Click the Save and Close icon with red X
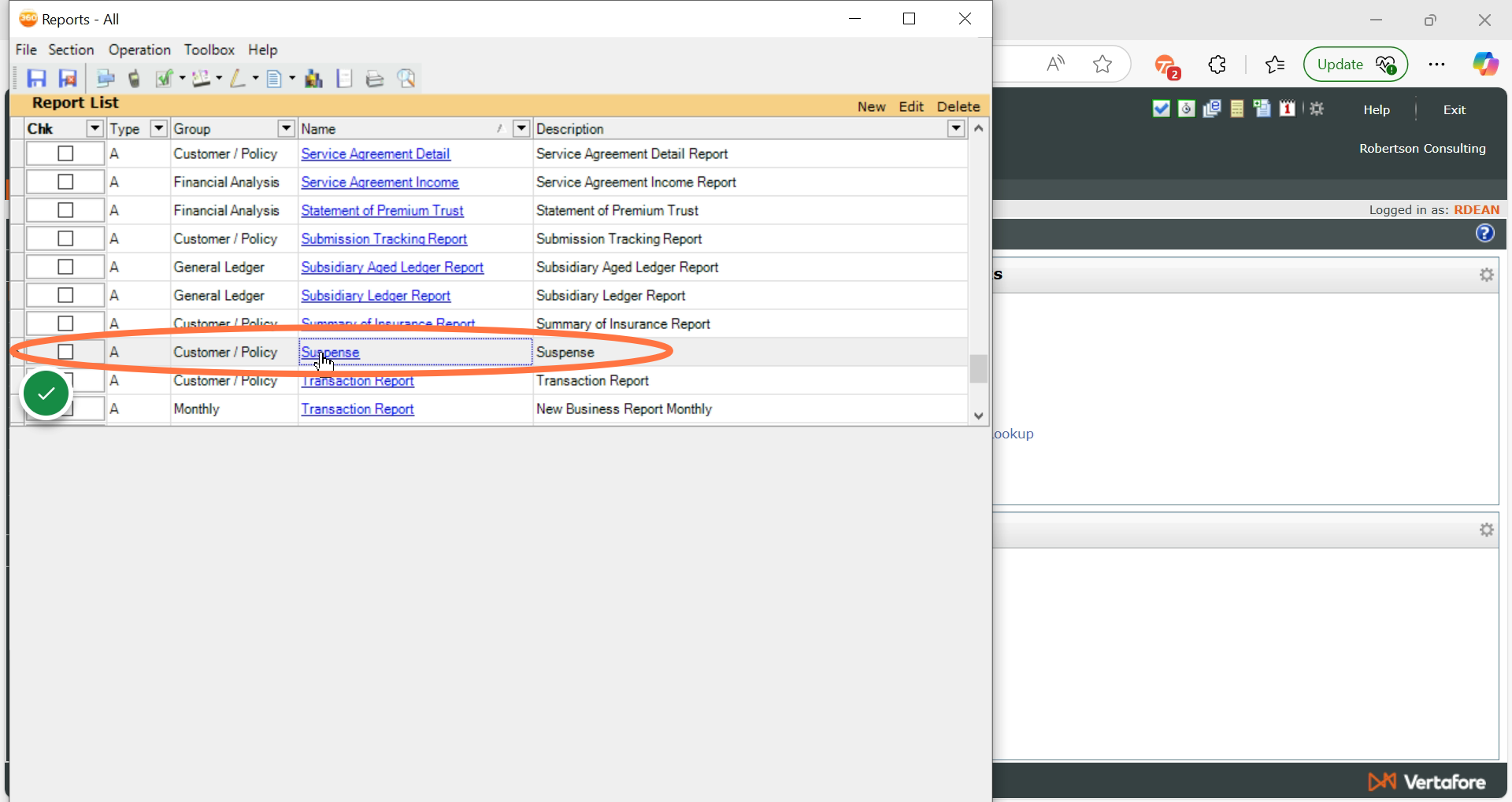Viewport: 1512px width, 802px height. [68, 79]
